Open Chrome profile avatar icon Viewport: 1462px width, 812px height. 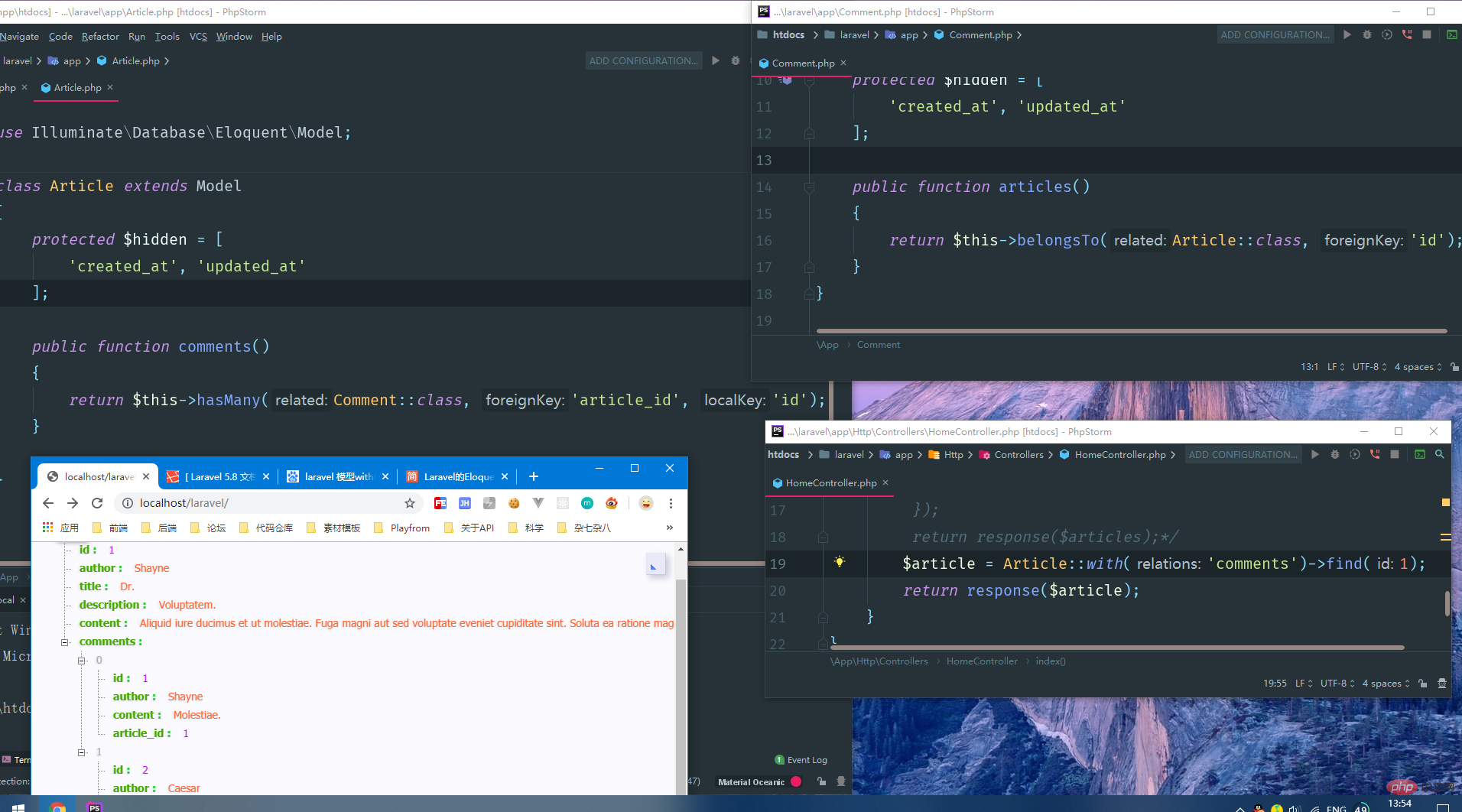(646, 503)
